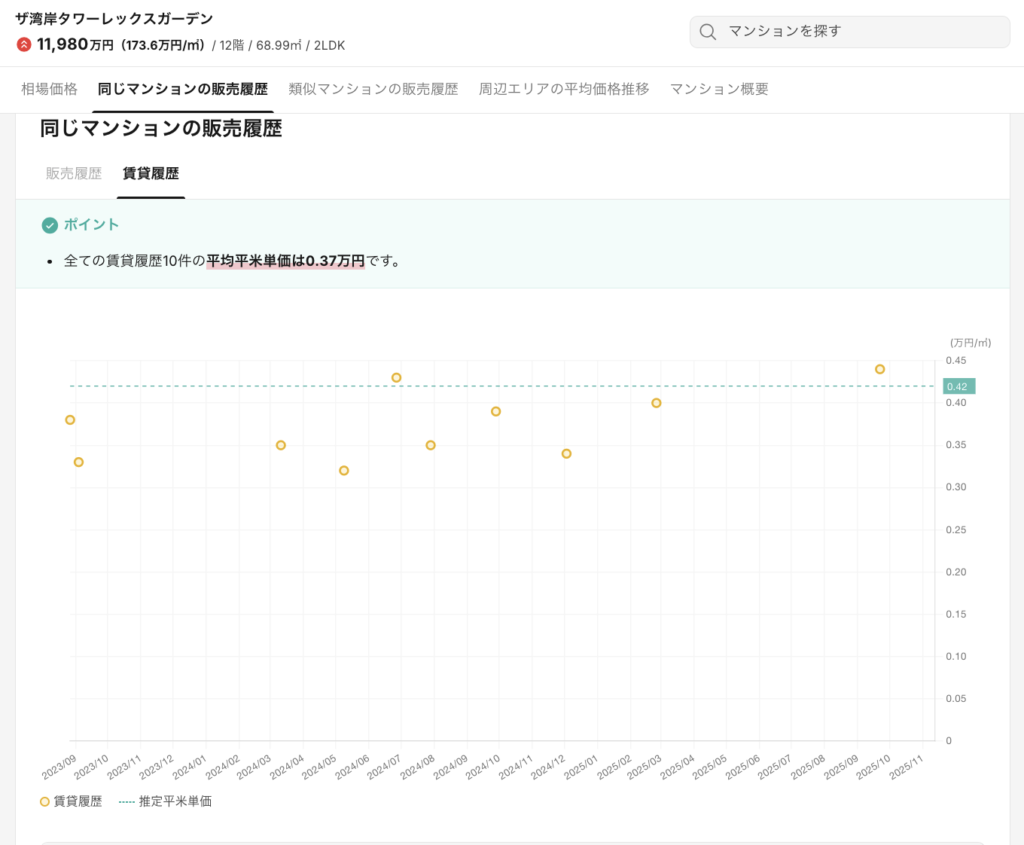Click the highest data point near 2025/10
Image resolution: width=1024 pixels, height=845 pixels.
tap(880, 369)
